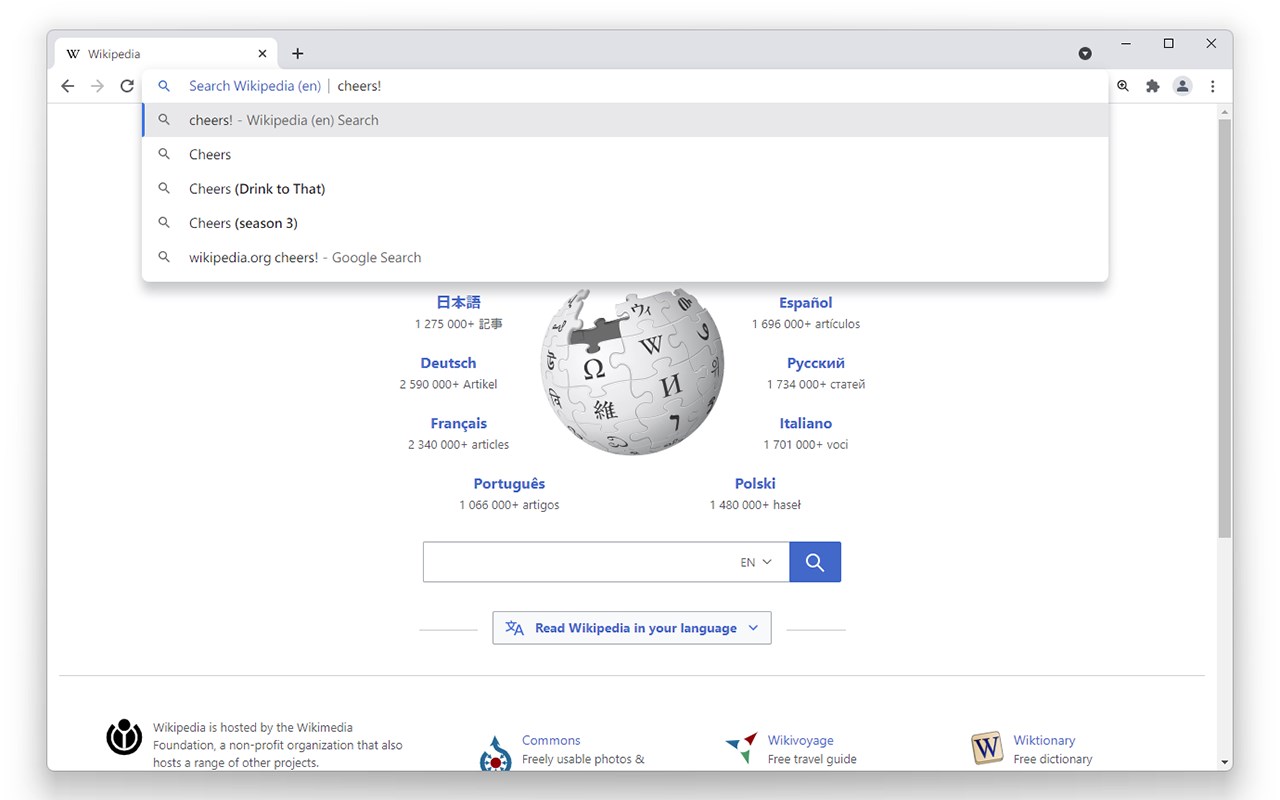Reload the Wikipedia page
The width and height of the screenshot is (1280, 800).
point(127,86)
